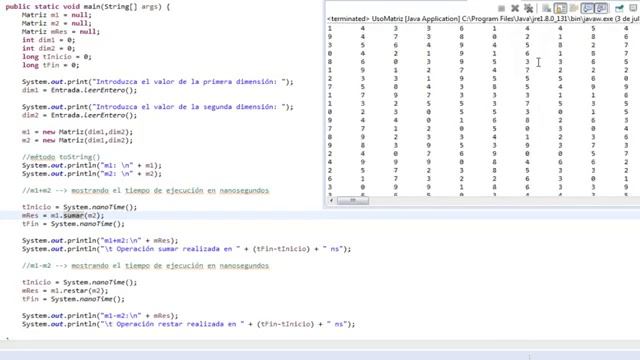
Task: Click 'tFin = System.nanoTime();' after sumar
Action: [x=73, y=224]
